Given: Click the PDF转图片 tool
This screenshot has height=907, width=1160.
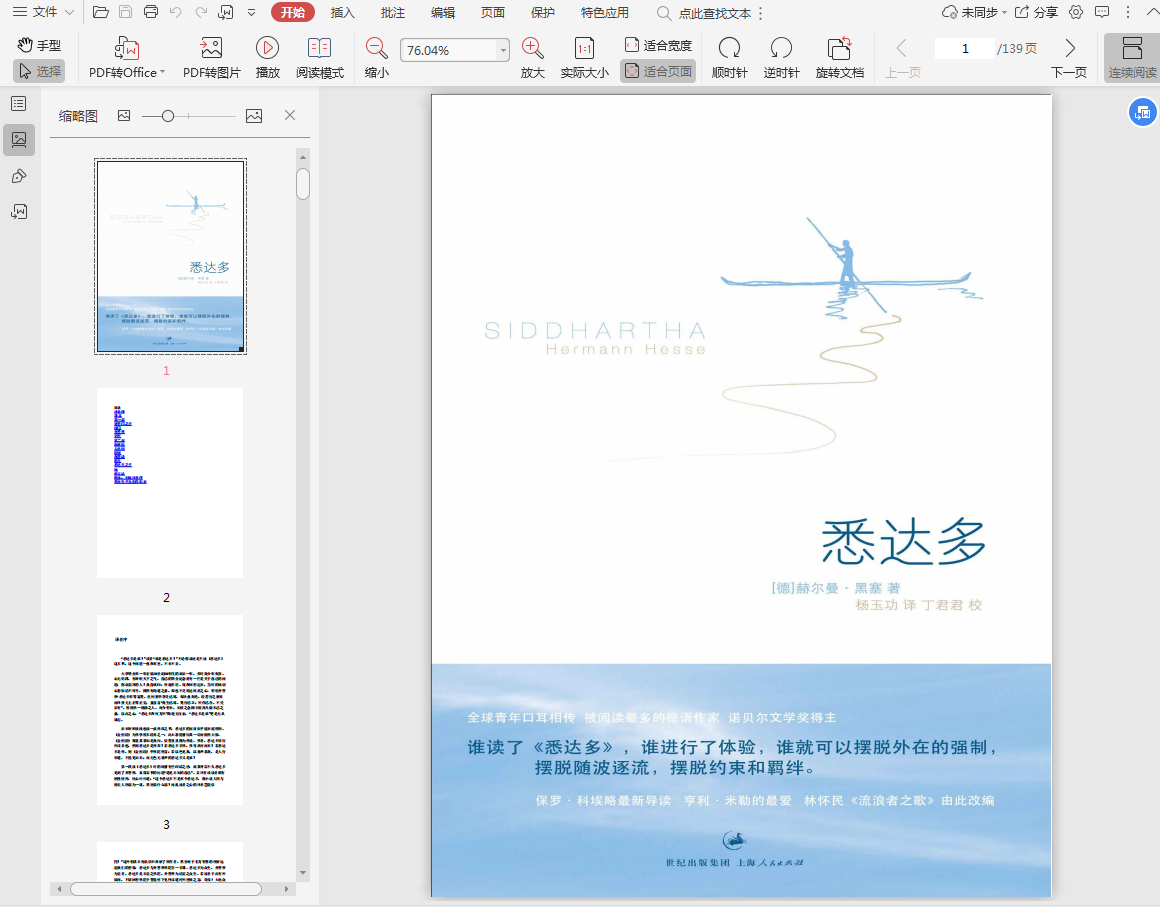Looking at the screenshot, I should point(212,58).
